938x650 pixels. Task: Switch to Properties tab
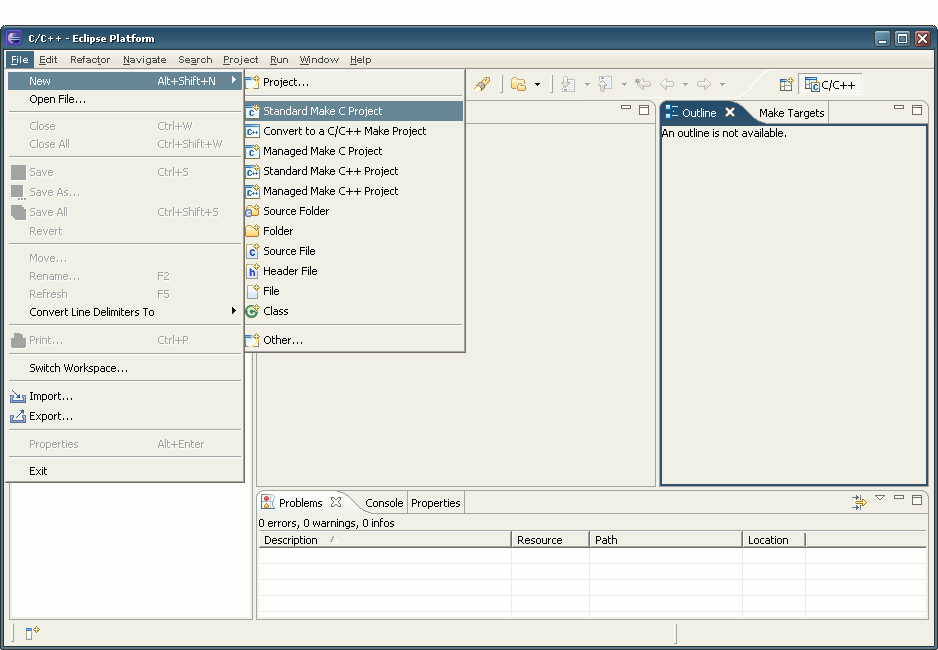[436, 503]
